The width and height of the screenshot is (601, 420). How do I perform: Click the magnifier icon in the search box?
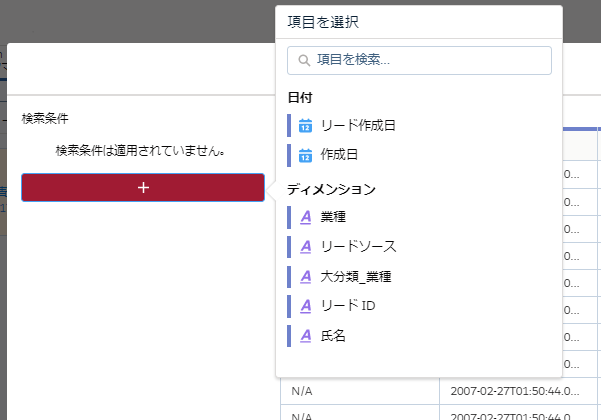point(304,60)
